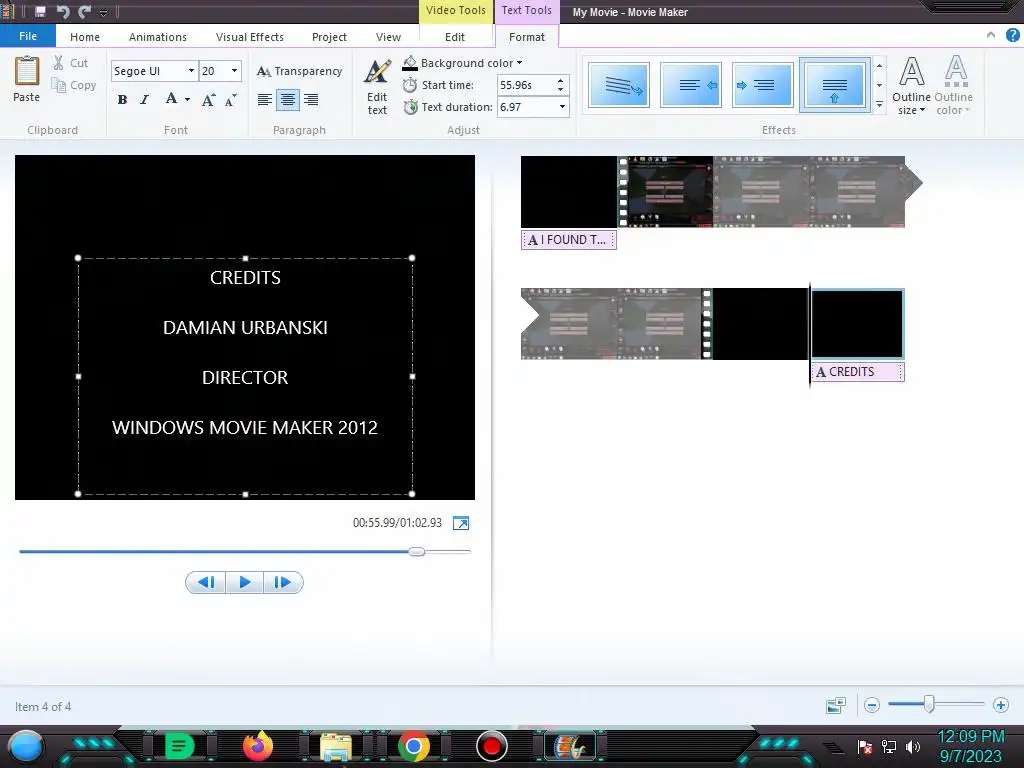
Task: Zoom out timeline with minus icon
Action: tap(872, 705)
